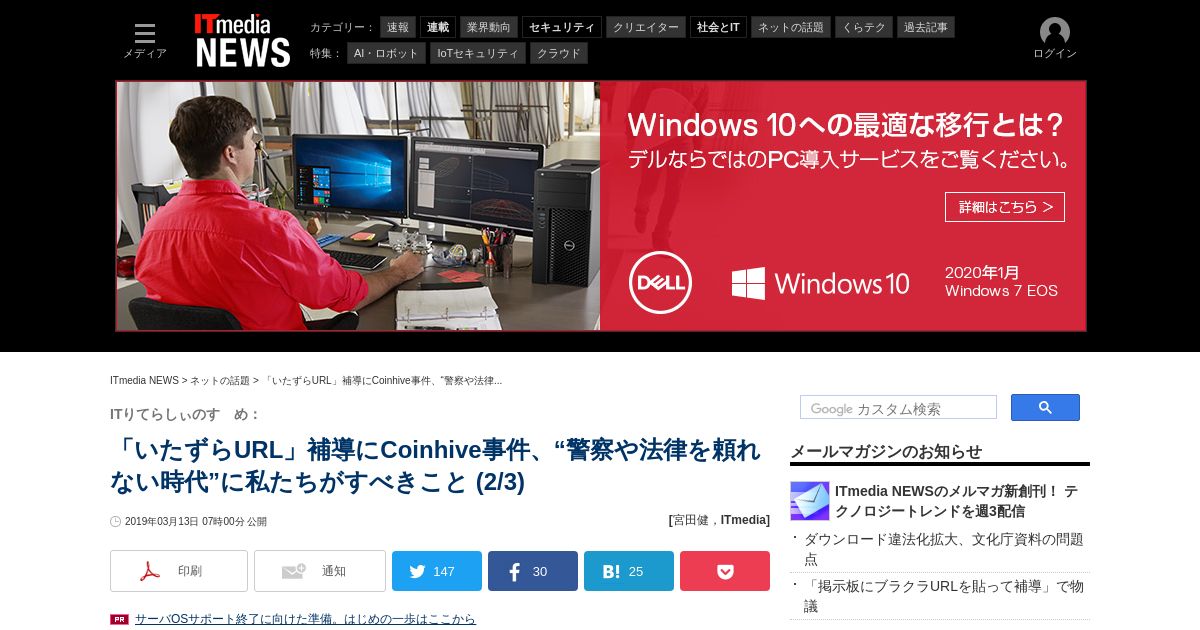1200x630 pixels.
Task: Save article to Pocket
Action: coord(725,571)
